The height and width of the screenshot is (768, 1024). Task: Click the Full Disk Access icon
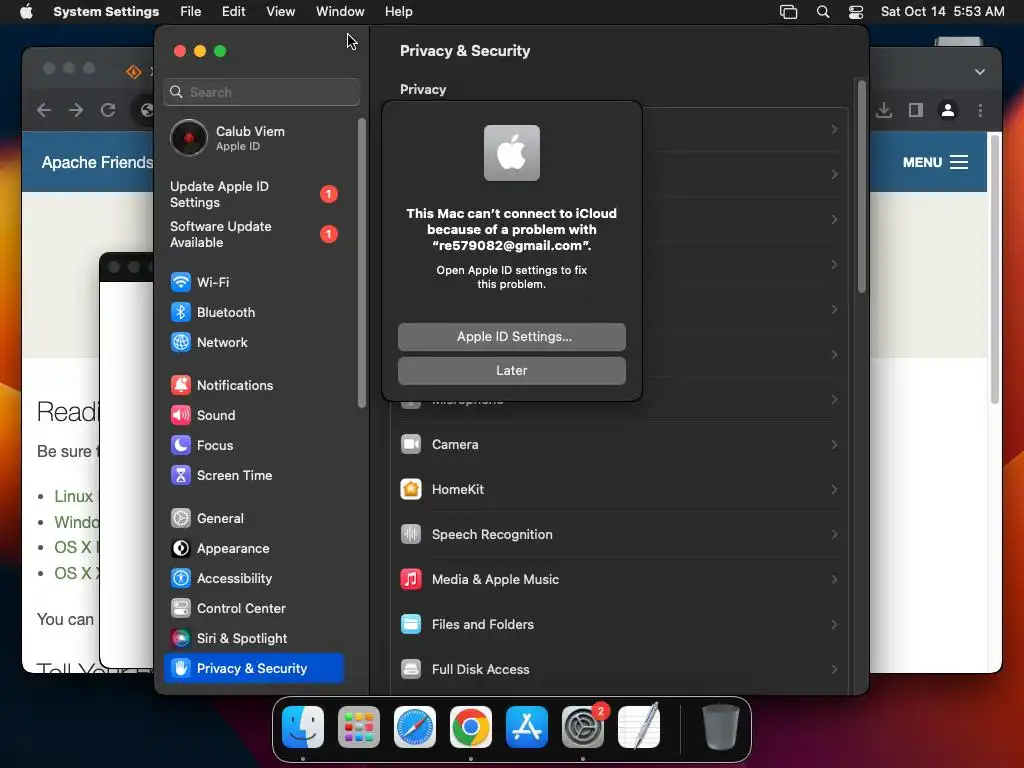(x=411, y=669)
